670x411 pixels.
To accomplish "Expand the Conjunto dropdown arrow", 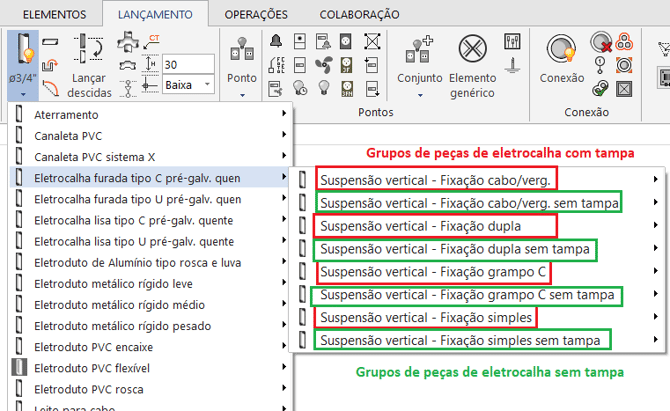I will pos(419,96).
